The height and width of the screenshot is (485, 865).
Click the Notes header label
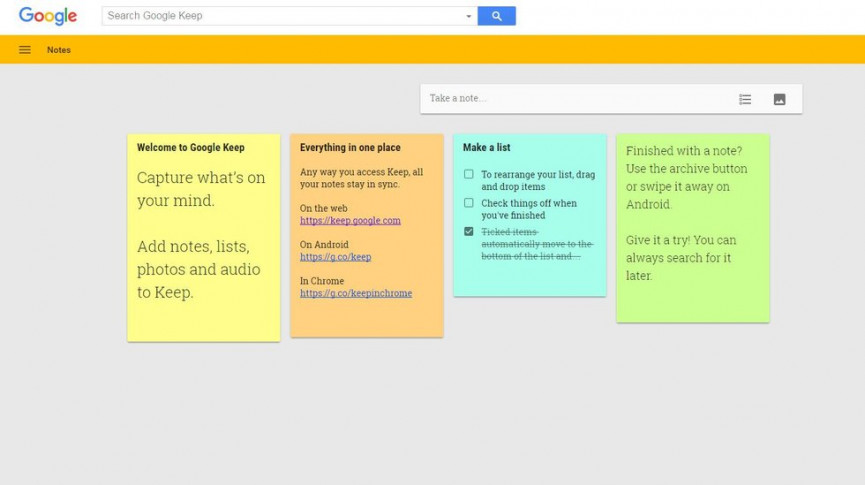pos(58,50)
